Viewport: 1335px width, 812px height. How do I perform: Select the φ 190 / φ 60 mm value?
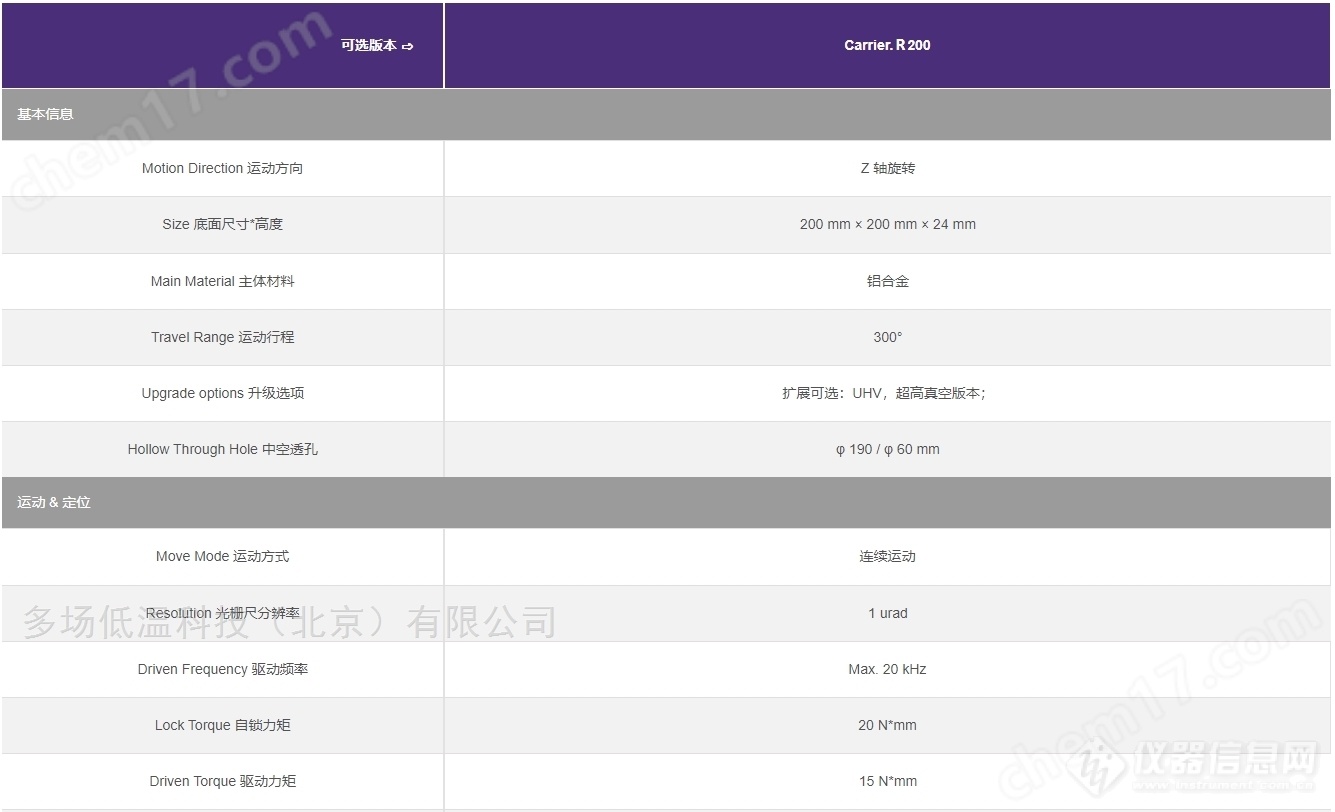pos(887,449)
